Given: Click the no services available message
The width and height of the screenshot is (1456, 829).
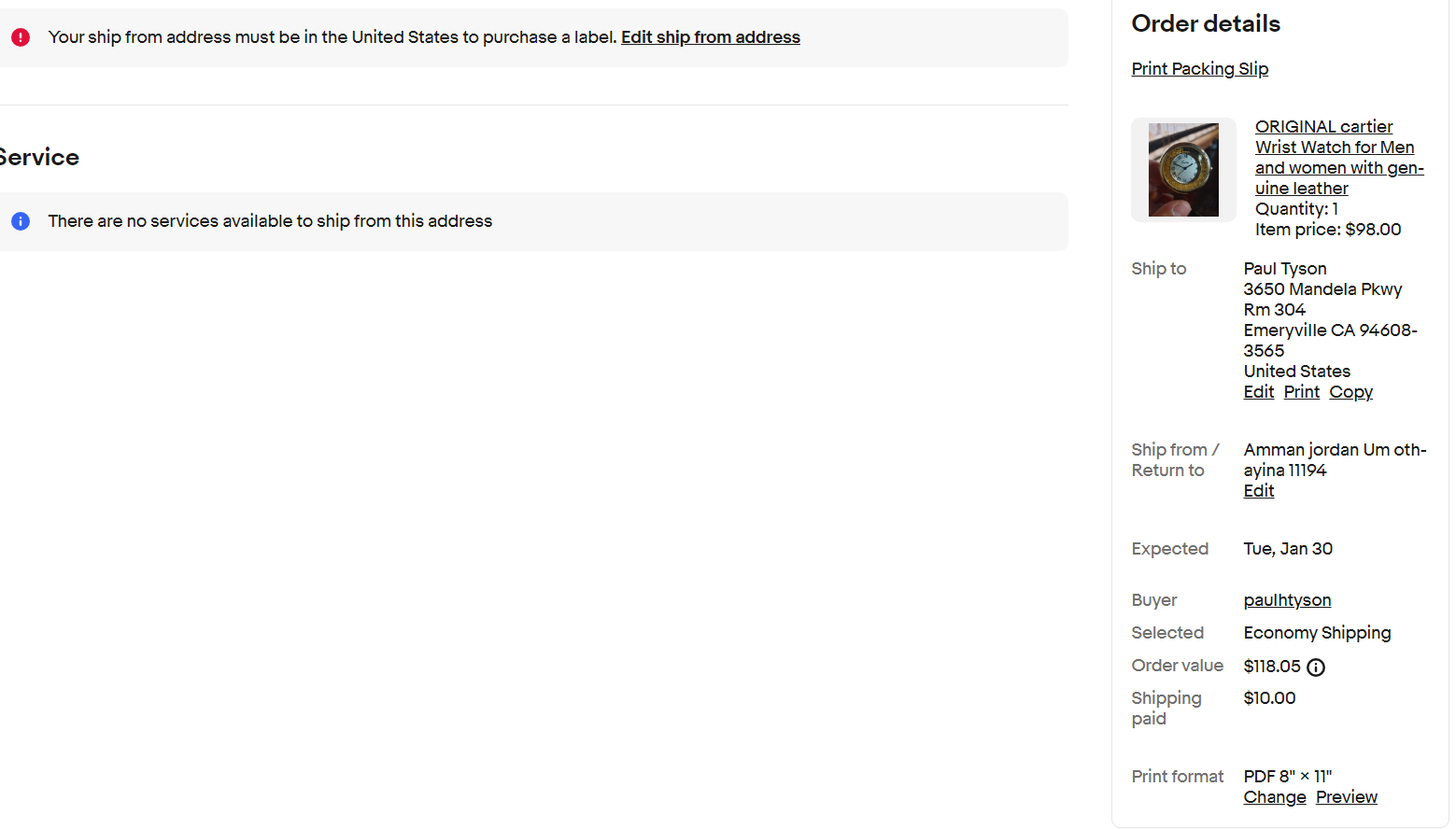Looking at the screenshot, I should [x=270, y=221].
